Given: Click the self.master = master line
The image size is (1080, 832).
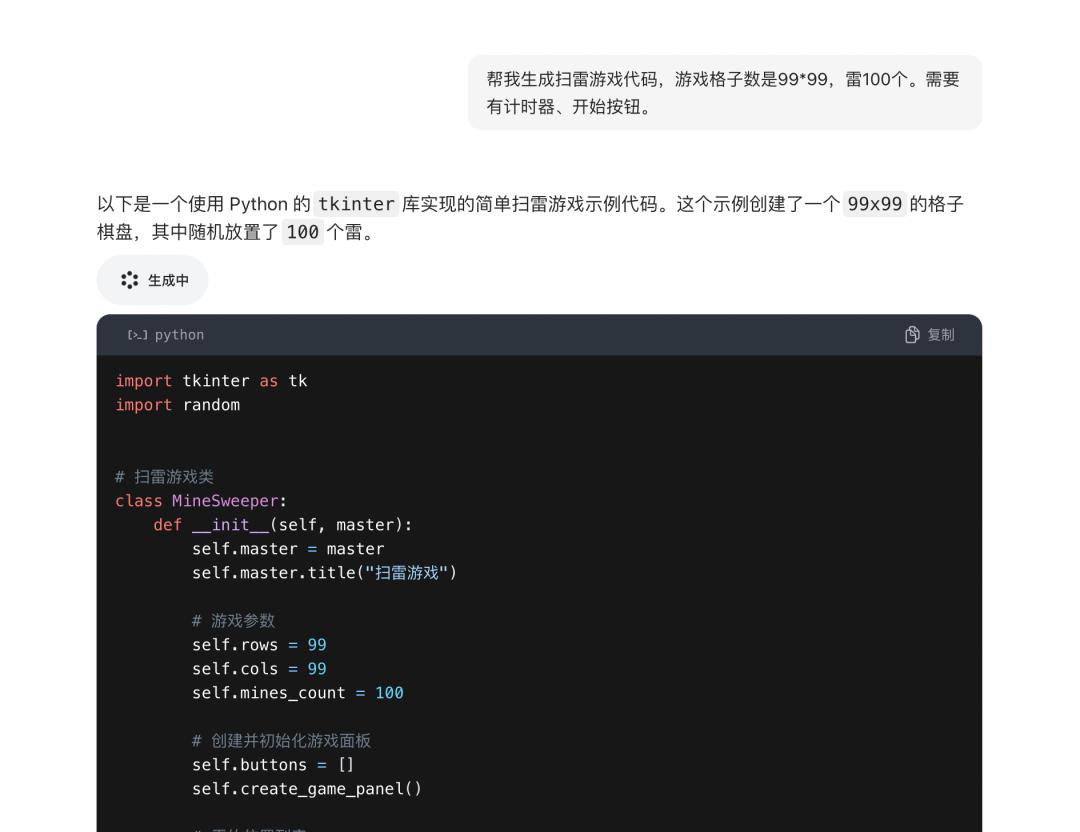Looking at the screenshot, I should [x=288, y=549].
